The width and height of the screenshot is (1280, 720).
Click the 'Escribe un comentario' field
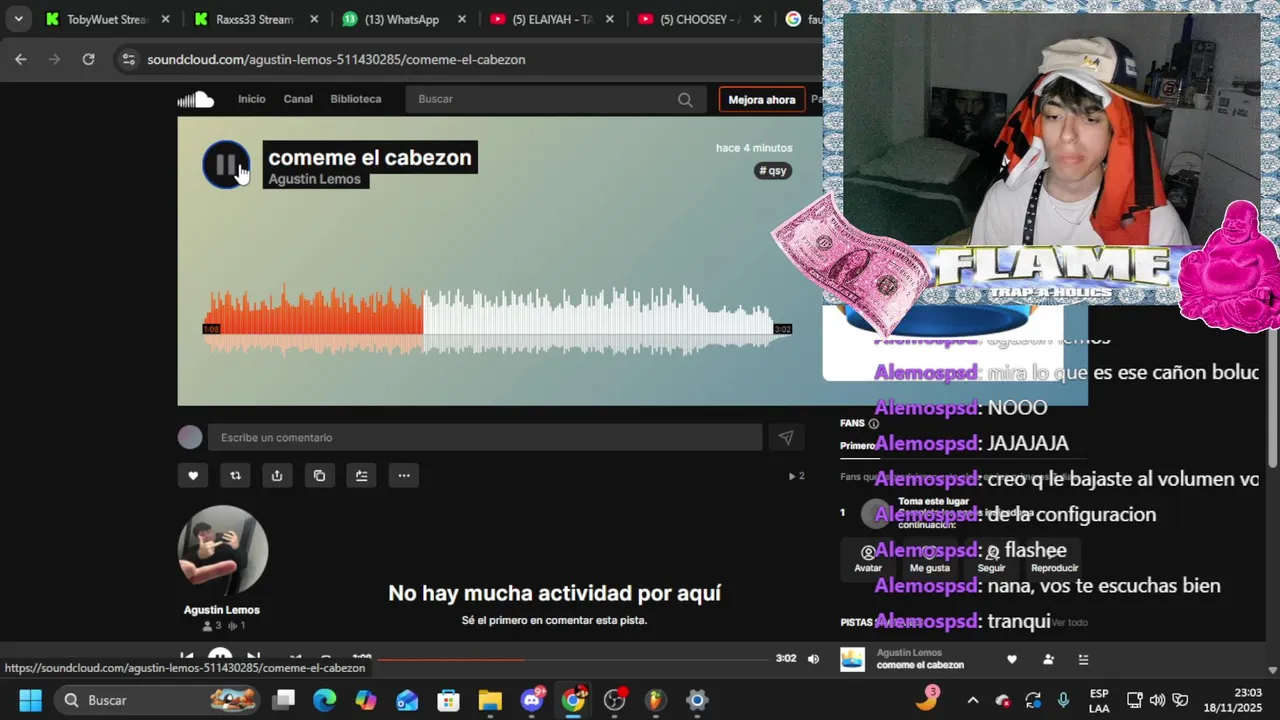(x=485, y=437)
